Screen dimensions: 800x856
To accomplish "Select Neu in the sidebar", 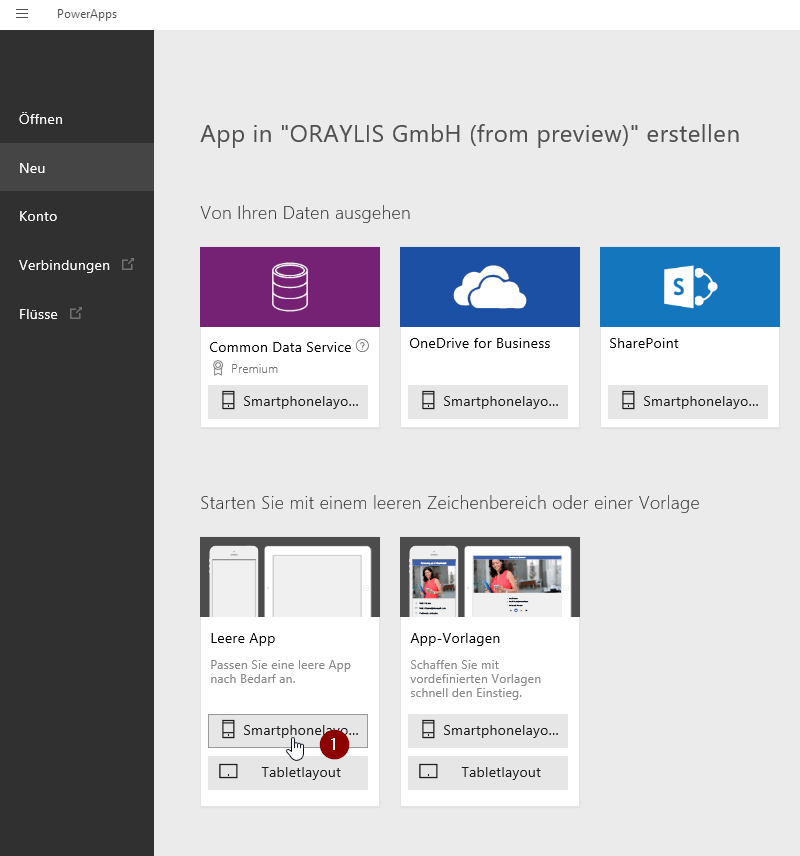I will 77,168.
